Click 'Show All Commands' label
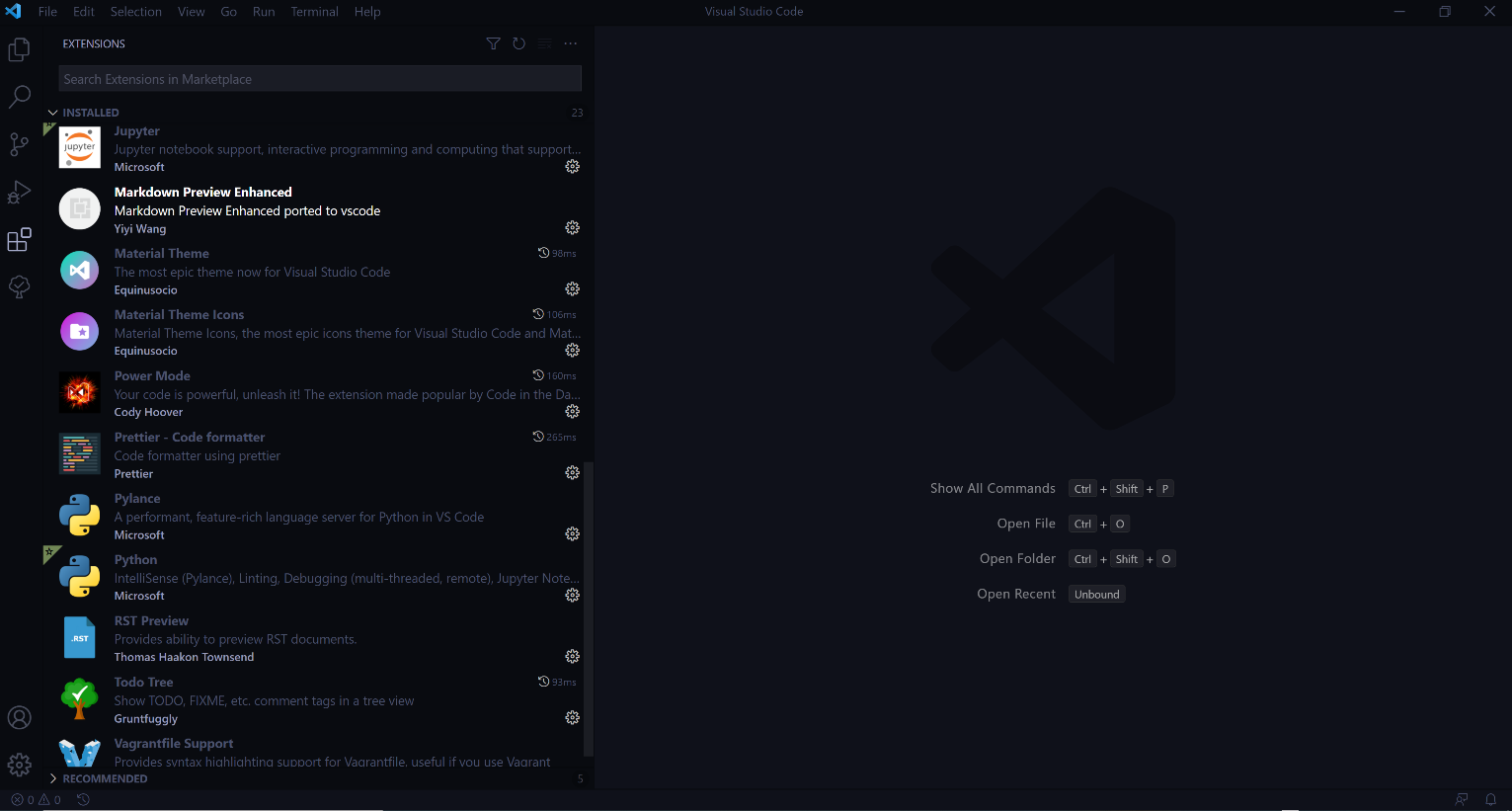Image resolution: width=1512 pixels, height=811 pixels. (x=993, y=489)
